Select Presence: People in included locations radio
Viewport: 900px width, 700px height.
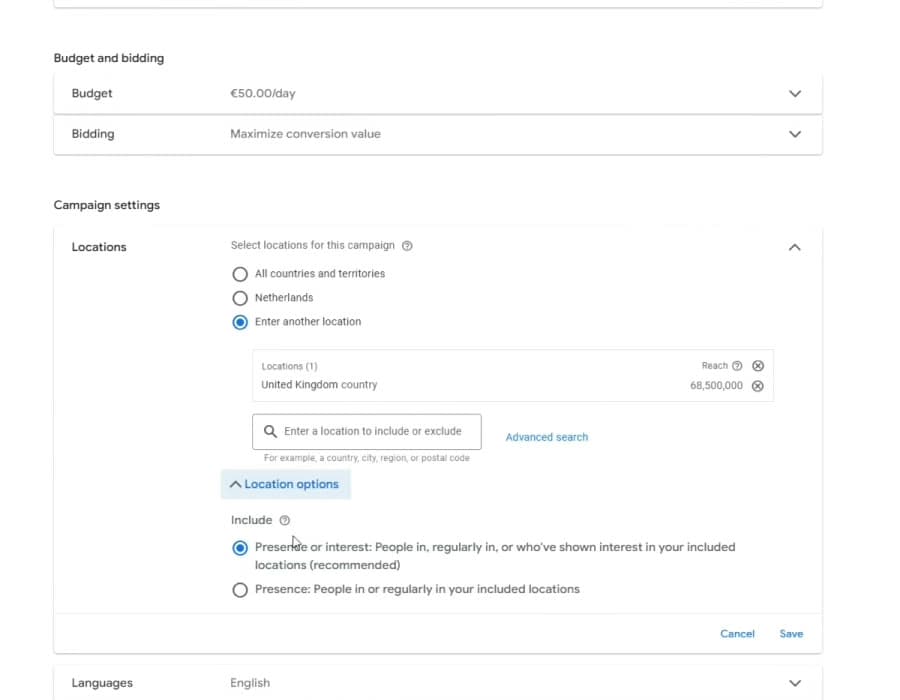pos(240,590)
